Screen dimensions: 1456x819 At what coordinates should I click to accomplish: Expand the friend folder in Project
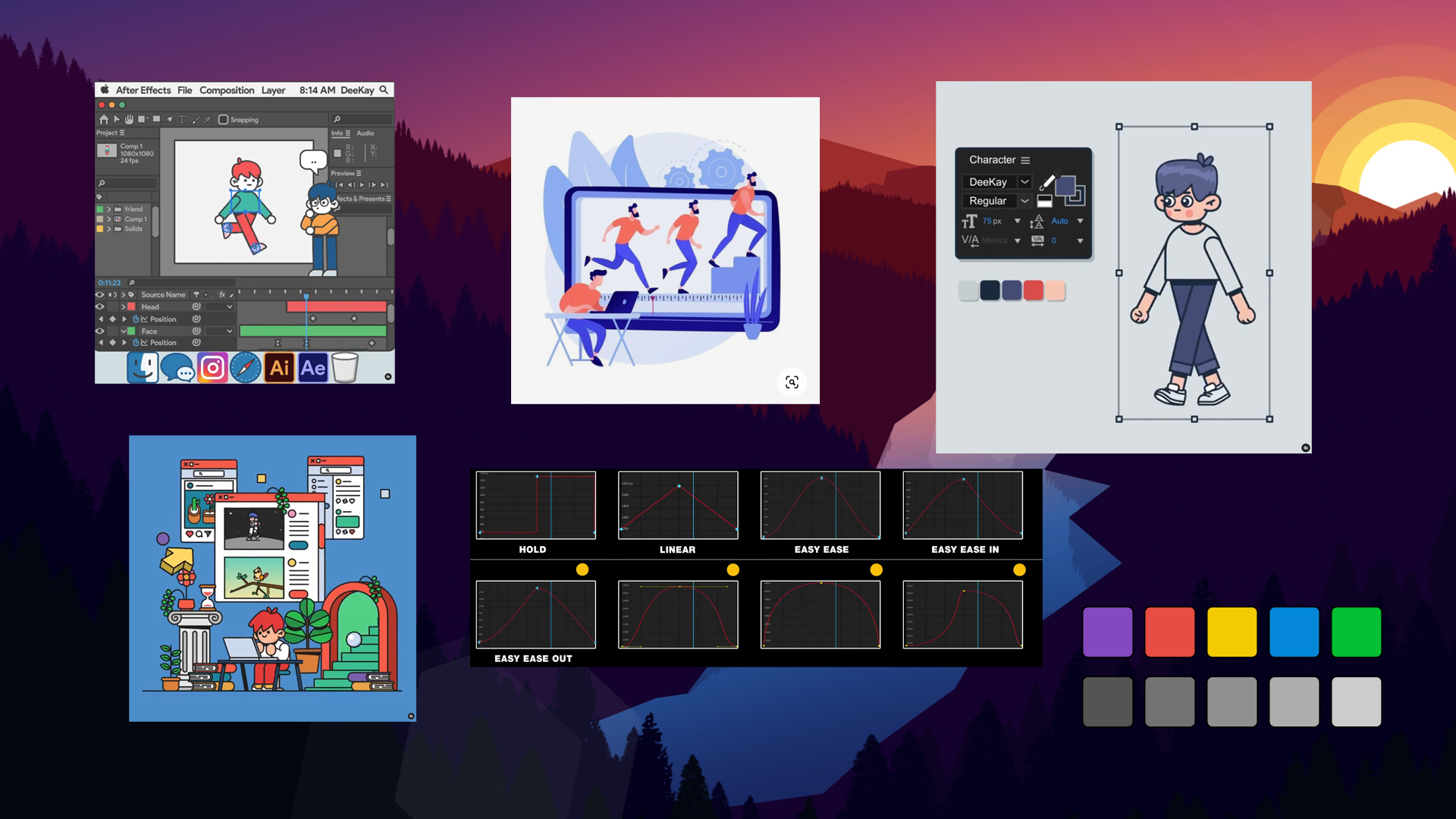pyautogui.click(x=108, y=209)
